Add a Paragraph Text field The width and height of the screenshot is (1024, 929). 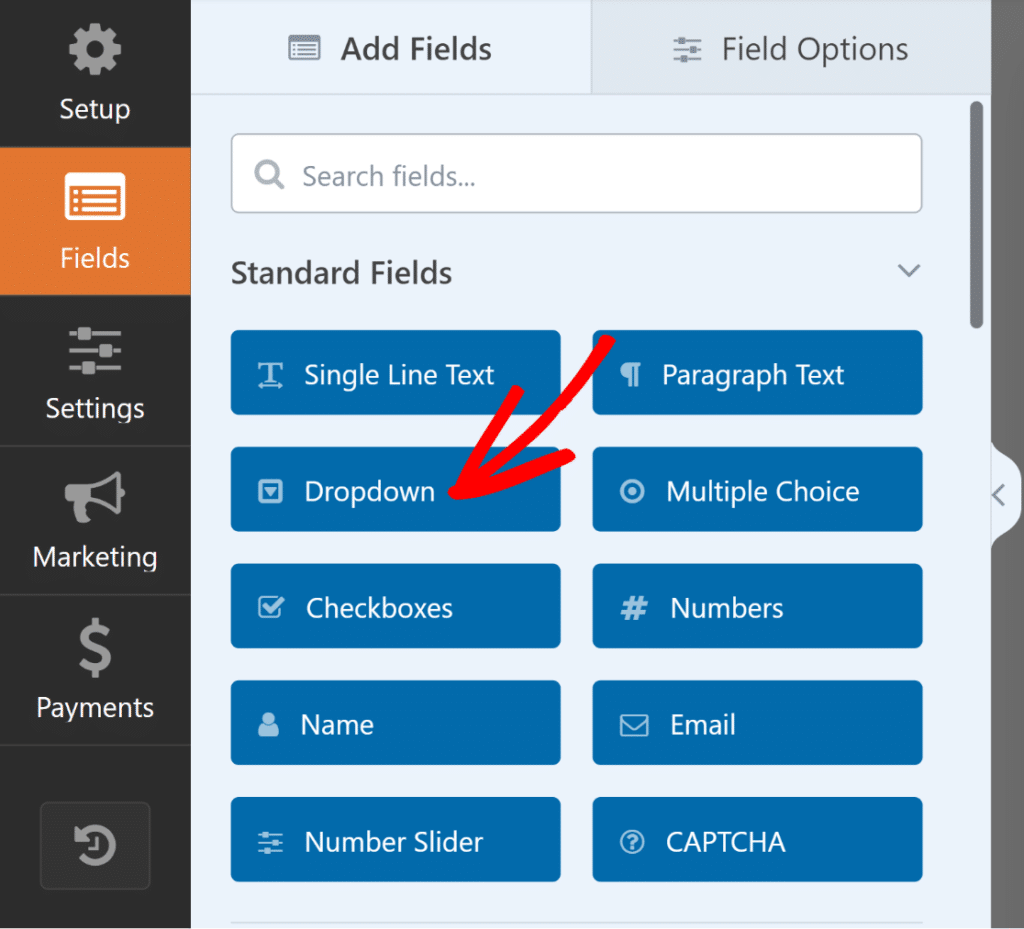tap(757, 373)
